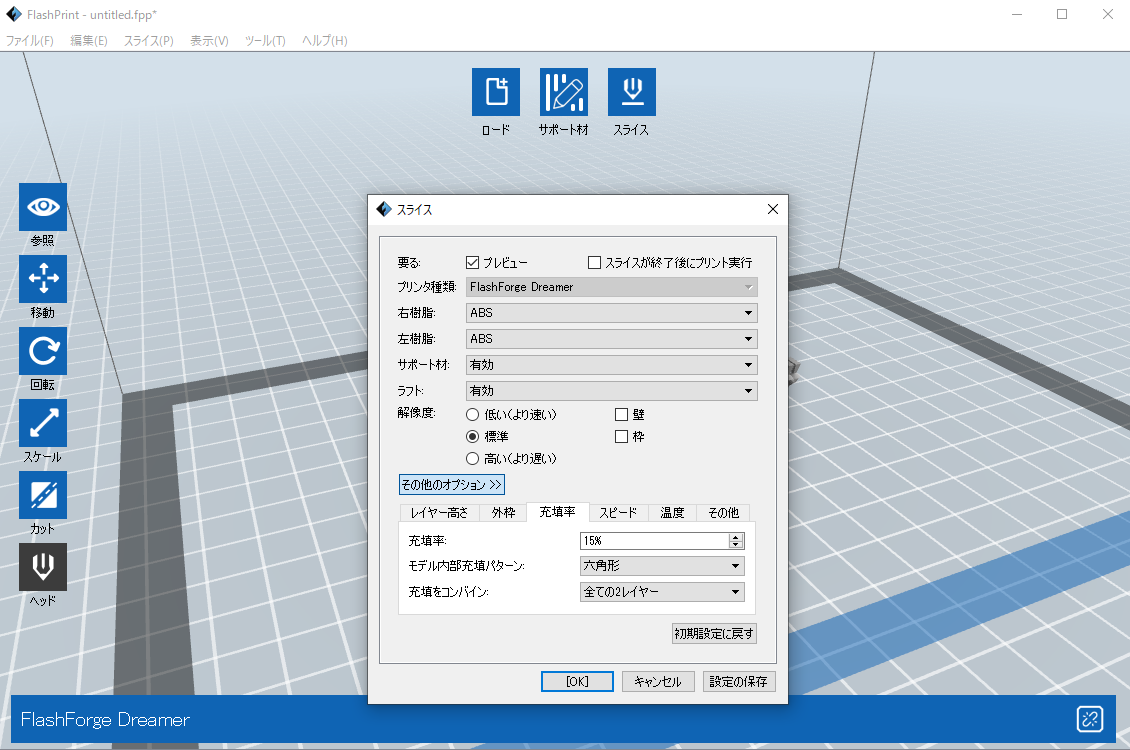
Task: Select 高い(より遅い) resolution
Action: pyautogui.click(x=473, y=458)
